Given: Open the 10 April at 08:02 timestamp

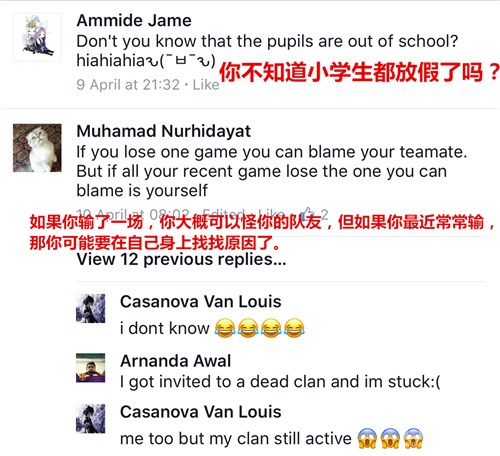Looking at the screenshot, I should [133, 213].
